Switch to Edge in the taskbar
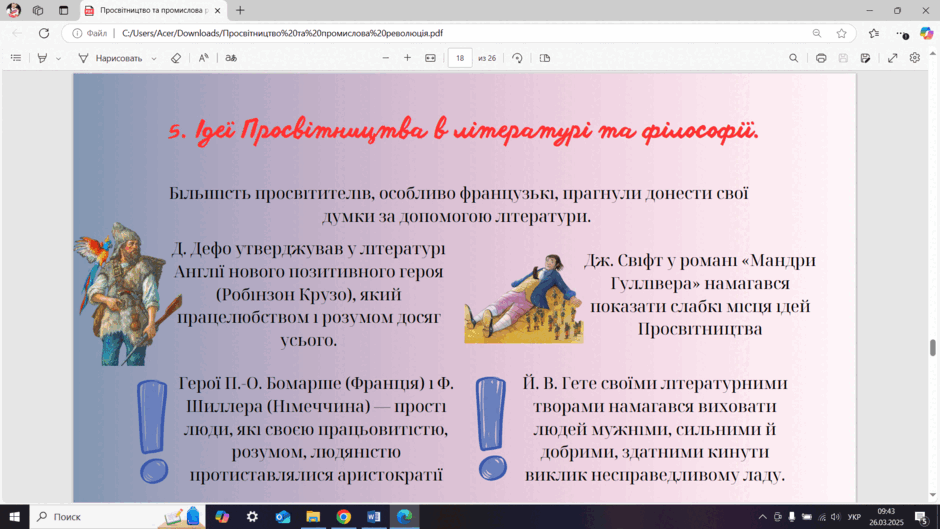The height and width of the screenshot is (529, 940). click(x=404, y=516)
